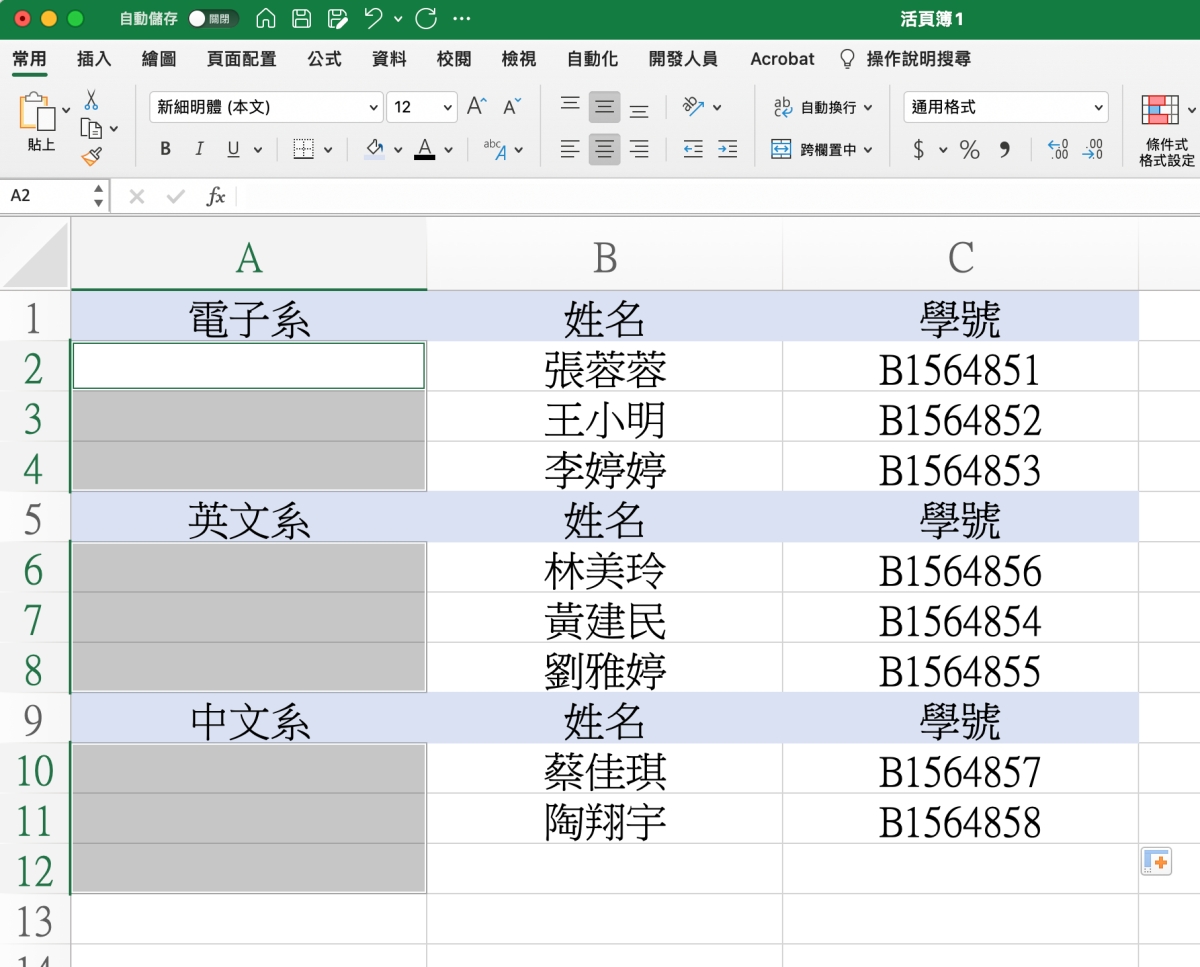Image resolution: width=1200 pixels, height=967 pixels.
Task: Apply underline formatting
Action: pyautogui.click(x=233, y=149)
